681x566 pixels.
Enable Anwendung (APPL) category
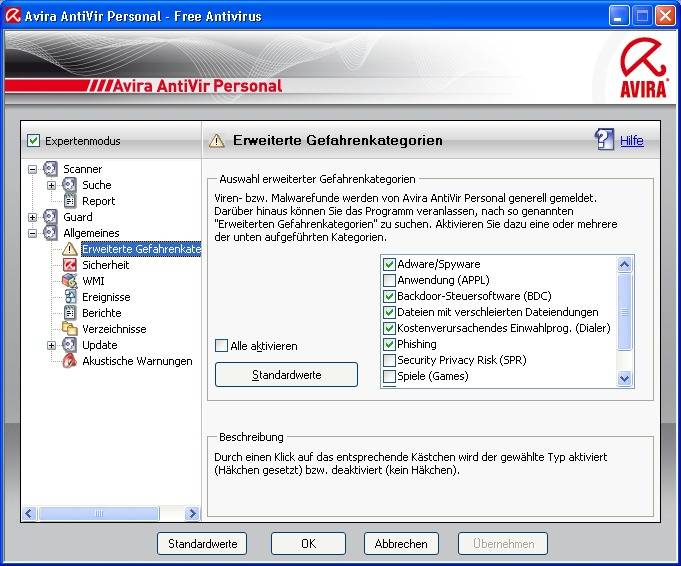coord(389,280)
